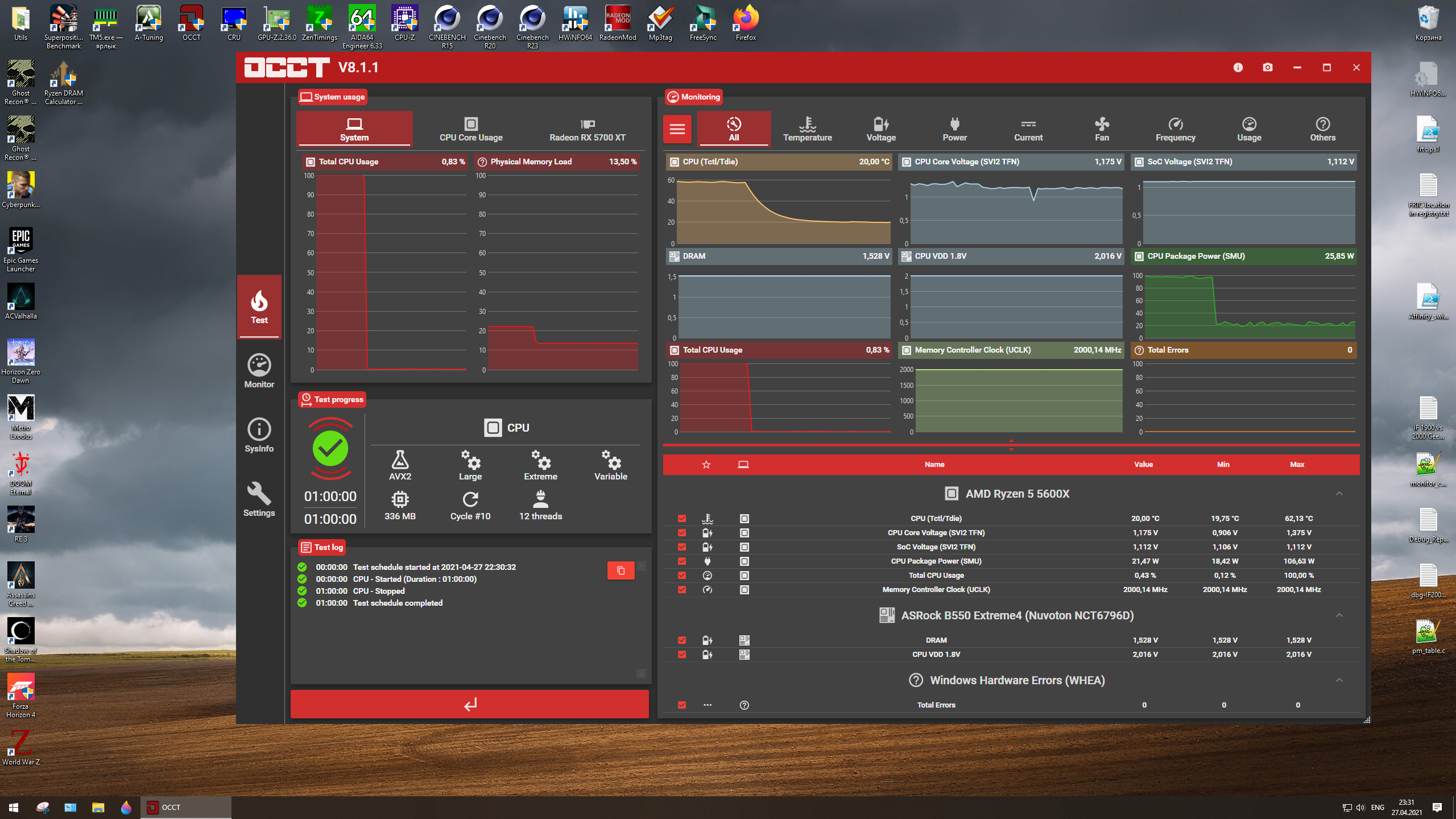Toggle DRAM voltage sensor checkbox

point(682,640)
